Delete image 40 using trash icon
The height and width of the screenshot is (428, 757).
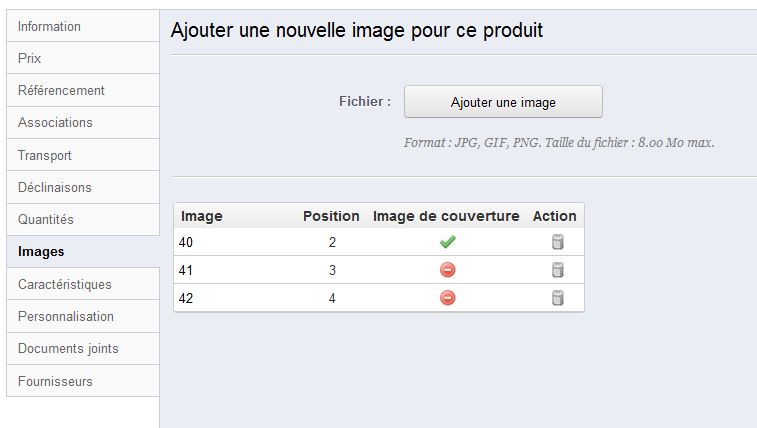pyautogui.click(x=558, y=242)
